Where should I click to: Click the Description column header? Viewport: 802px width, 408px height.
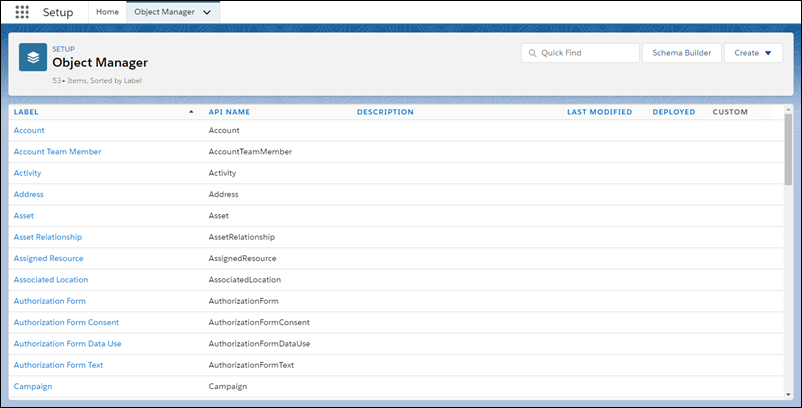tap(385, 112)
